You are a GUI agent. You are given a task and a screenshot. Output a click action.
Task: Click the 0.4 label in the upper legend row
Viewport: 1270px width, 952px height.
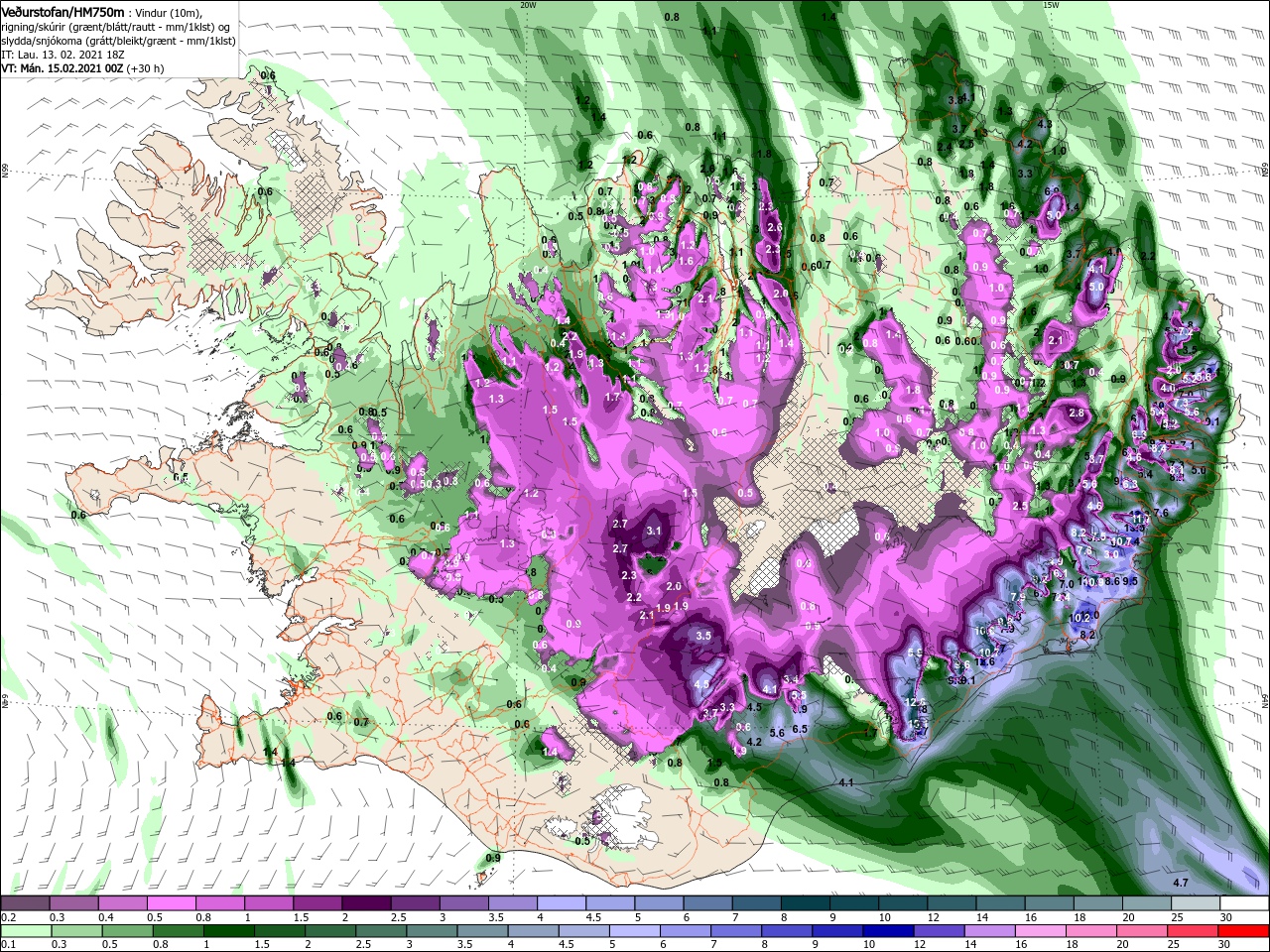click(x=105, y=917)
